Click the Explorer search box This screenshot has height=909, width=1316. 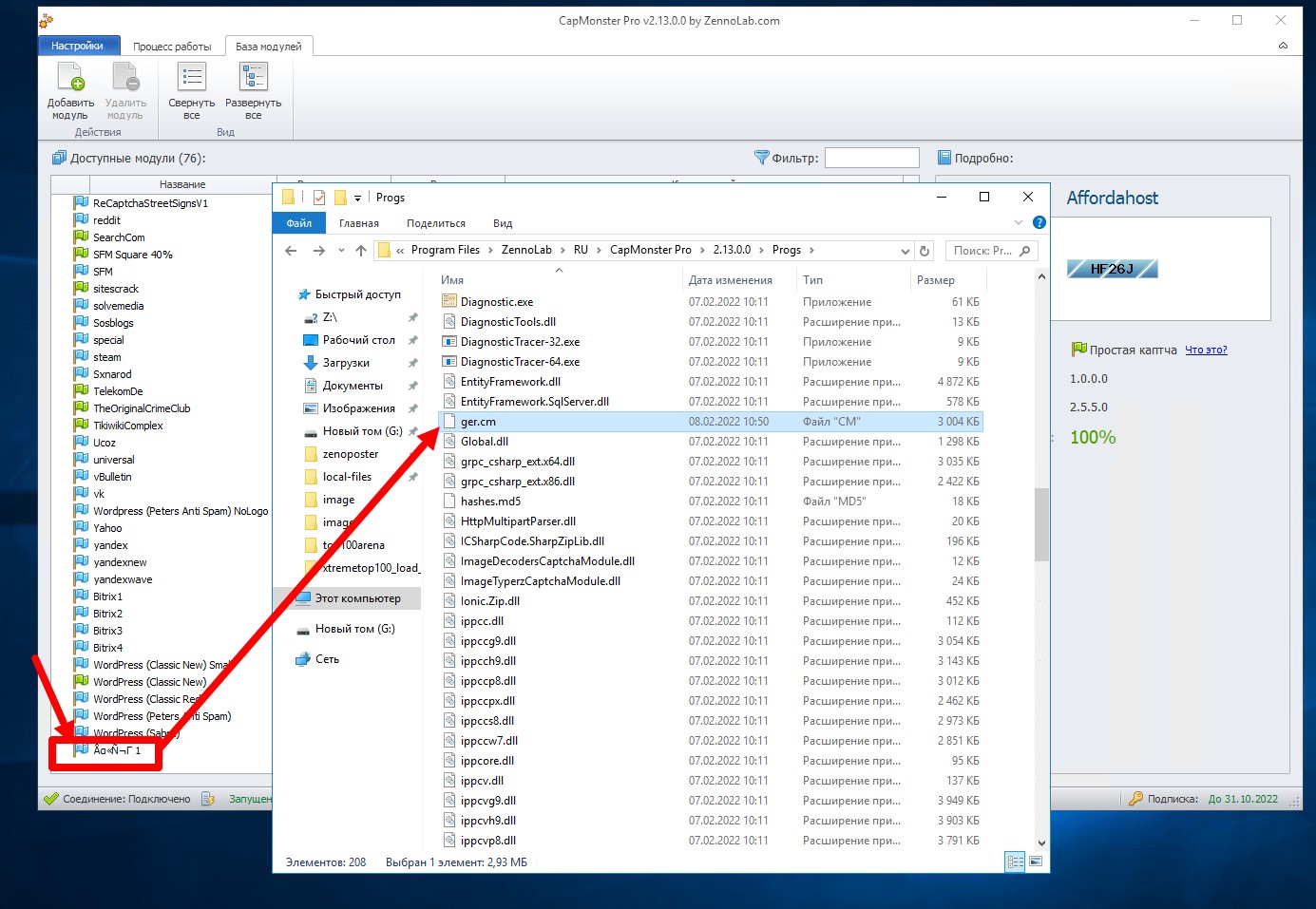[x=992, y=251]
